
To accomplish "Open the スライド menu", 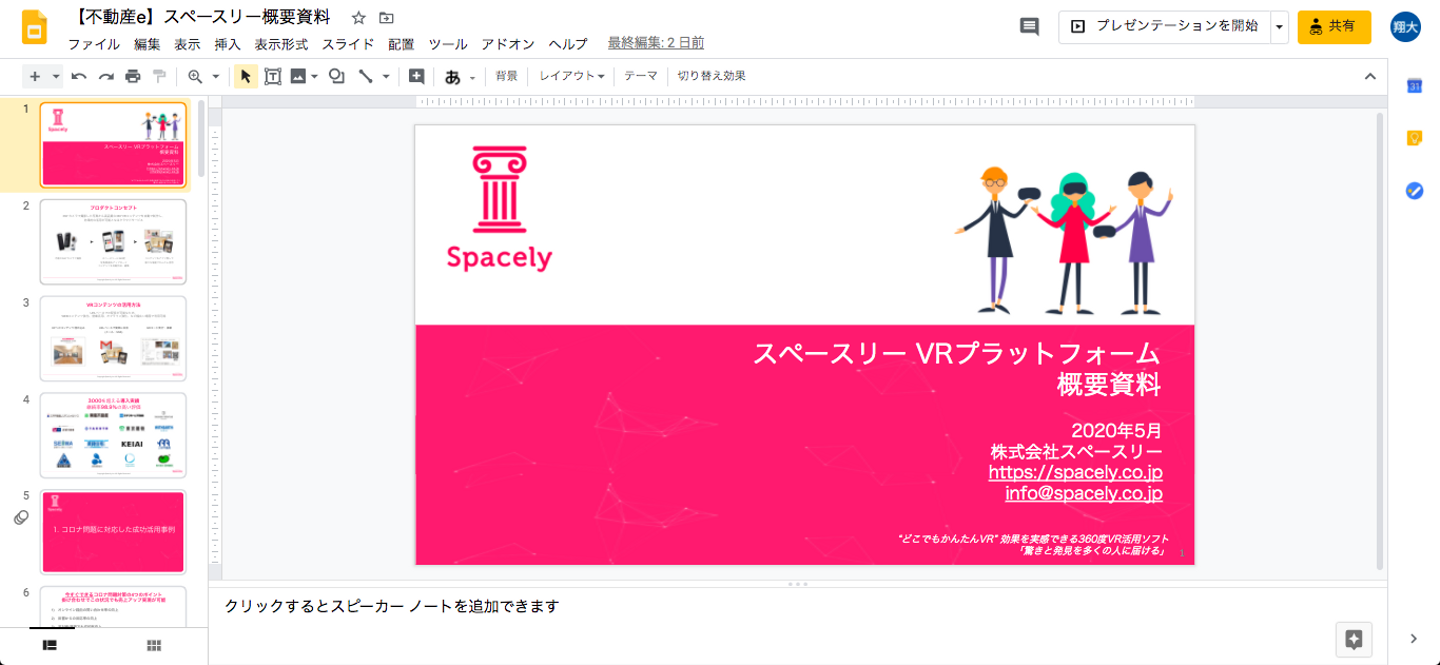I will pos(348,44).
